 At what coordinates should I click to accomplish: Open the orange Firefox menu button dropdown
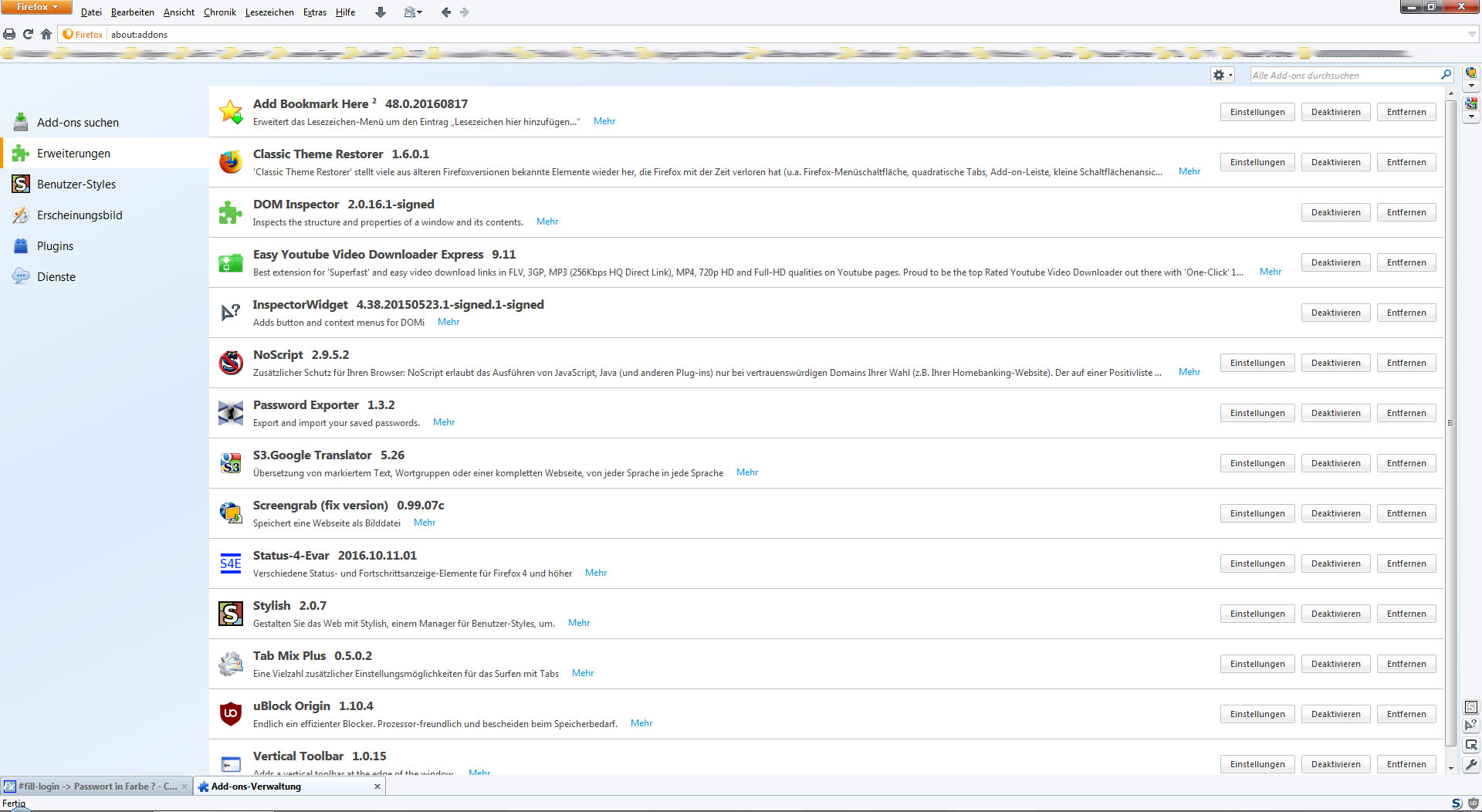(36, 7)
